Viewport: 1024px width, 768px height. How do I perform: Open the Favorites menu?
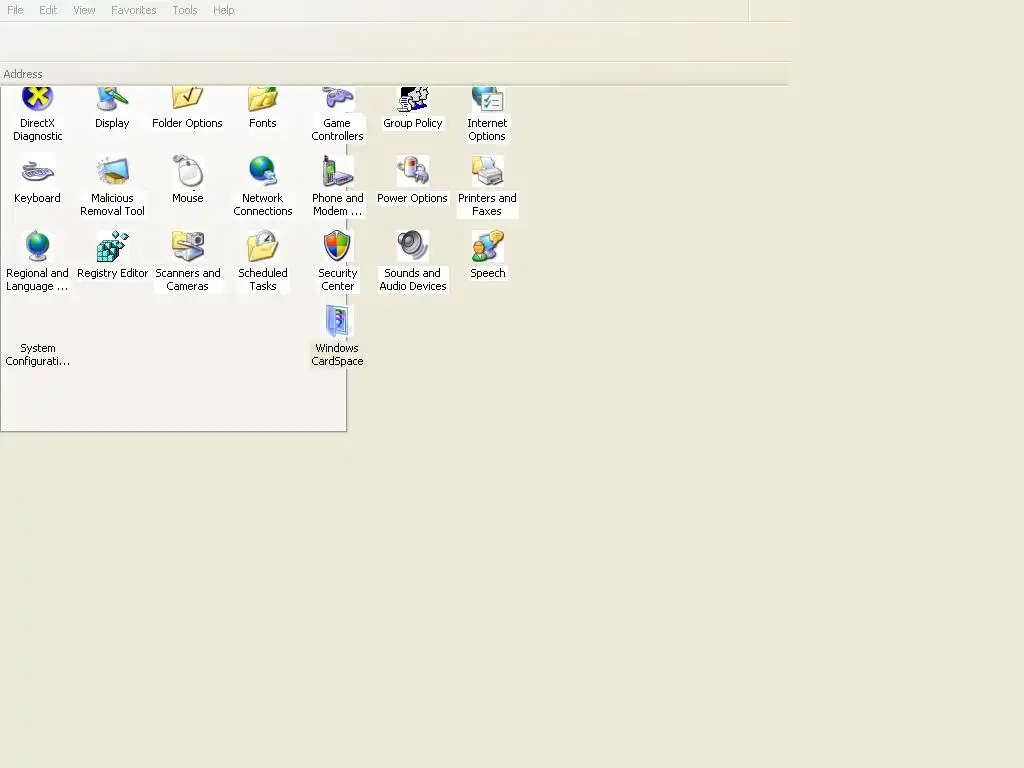point(133,10)
